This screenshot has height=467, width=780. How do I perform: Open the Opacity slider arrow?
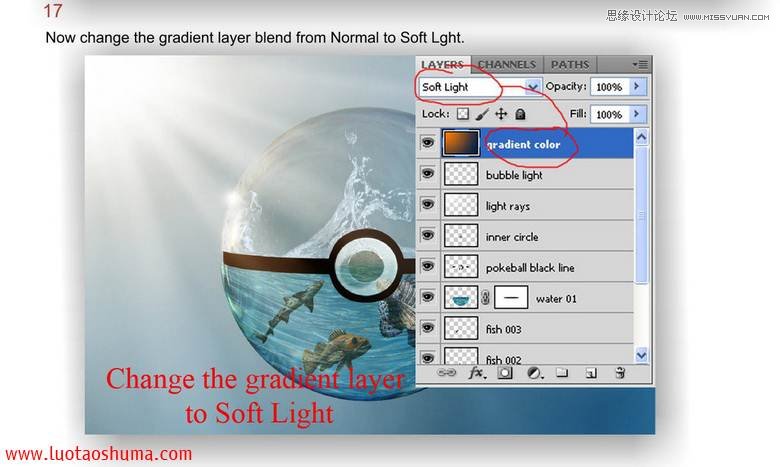637,87
